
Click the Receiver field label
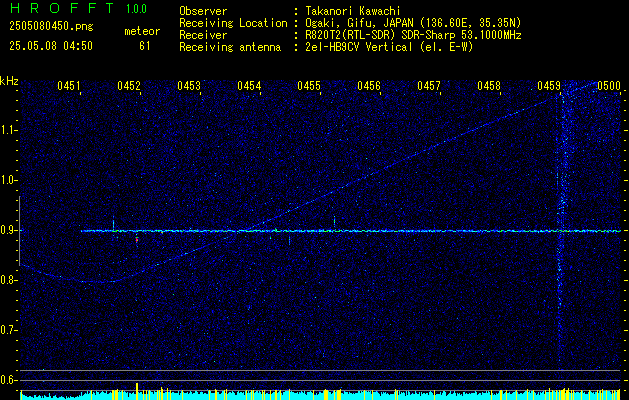coord(203,35)
